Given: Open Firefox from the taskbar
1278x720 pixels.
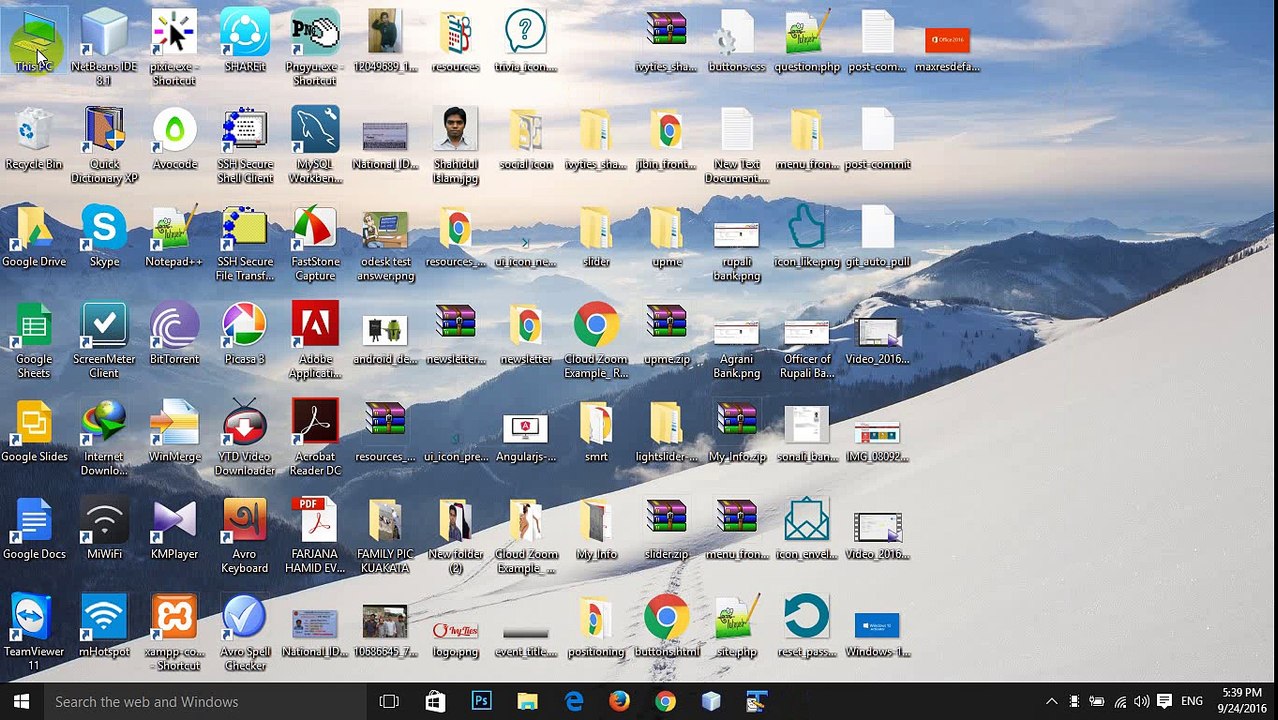Looking at the screenshot, I should click(619, 702).
